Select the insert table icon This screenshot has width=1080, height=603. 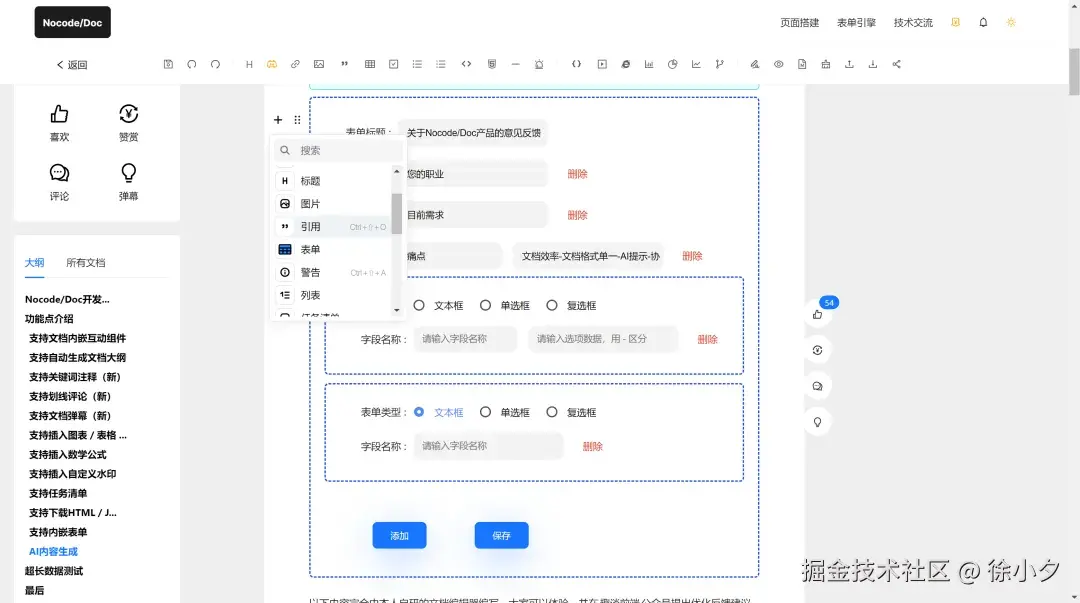point(369,63)
